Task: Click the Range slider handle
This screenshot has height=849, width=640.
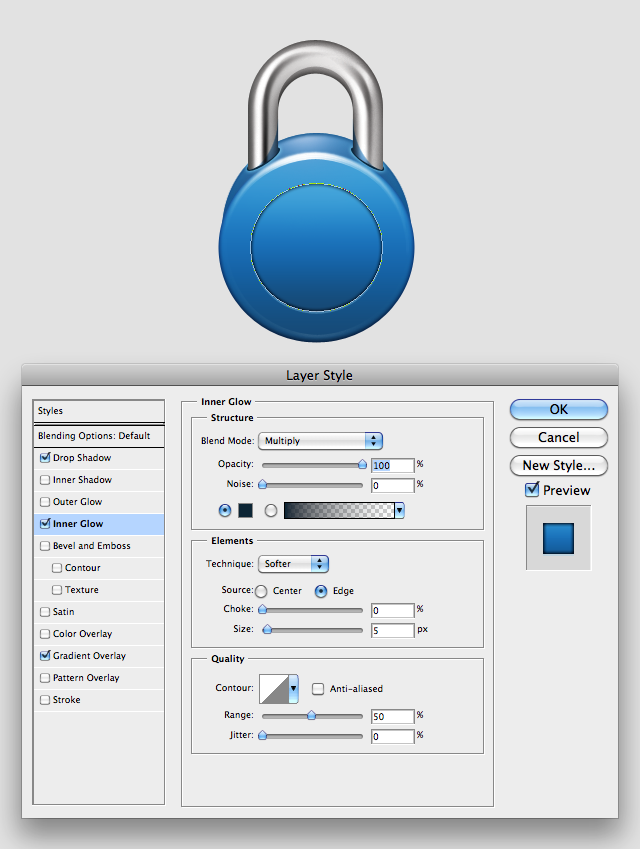Action: pyautogui.click(x=311, y=715)
